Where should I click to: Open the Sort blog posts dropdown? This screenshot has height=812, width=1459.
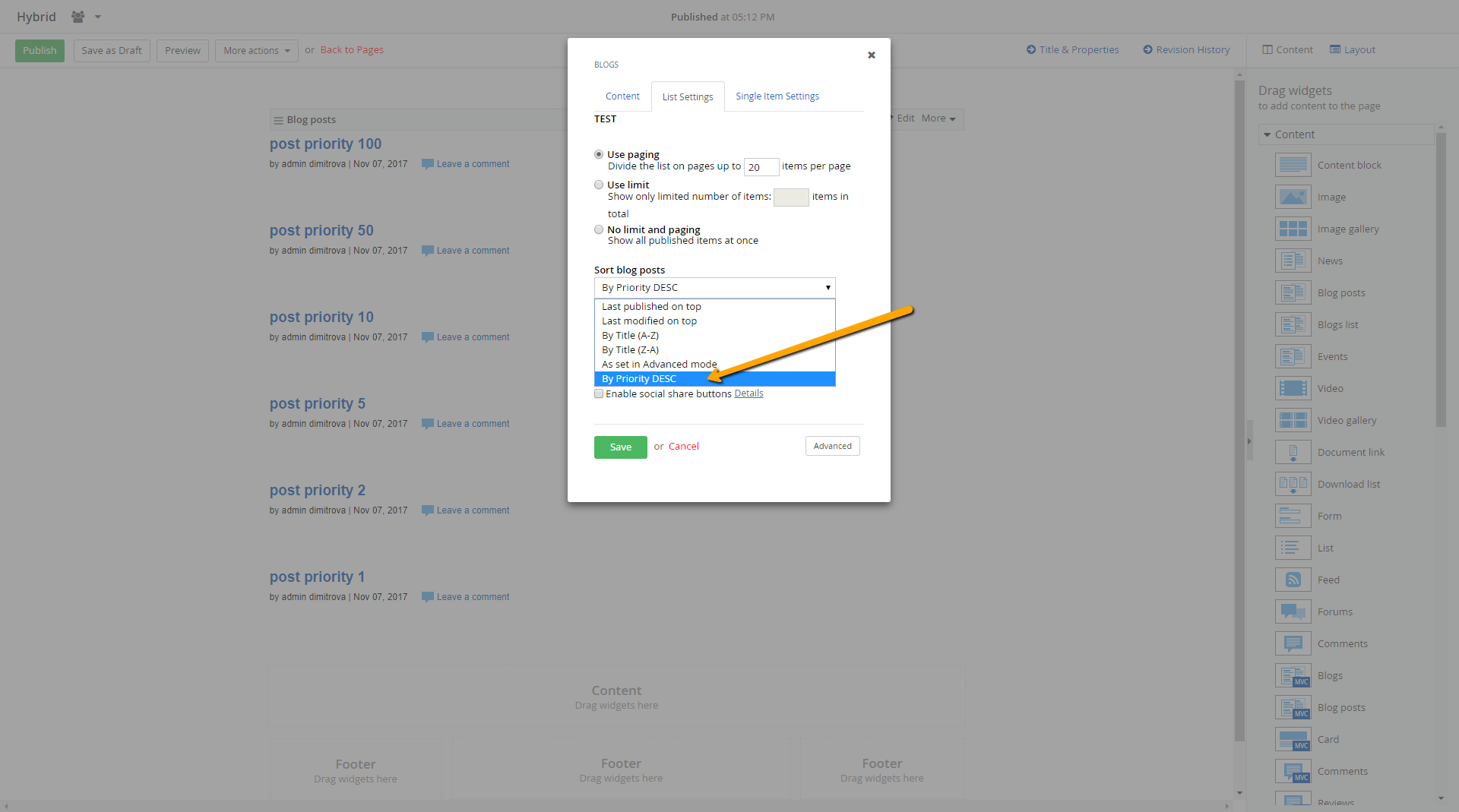point(714,288)
